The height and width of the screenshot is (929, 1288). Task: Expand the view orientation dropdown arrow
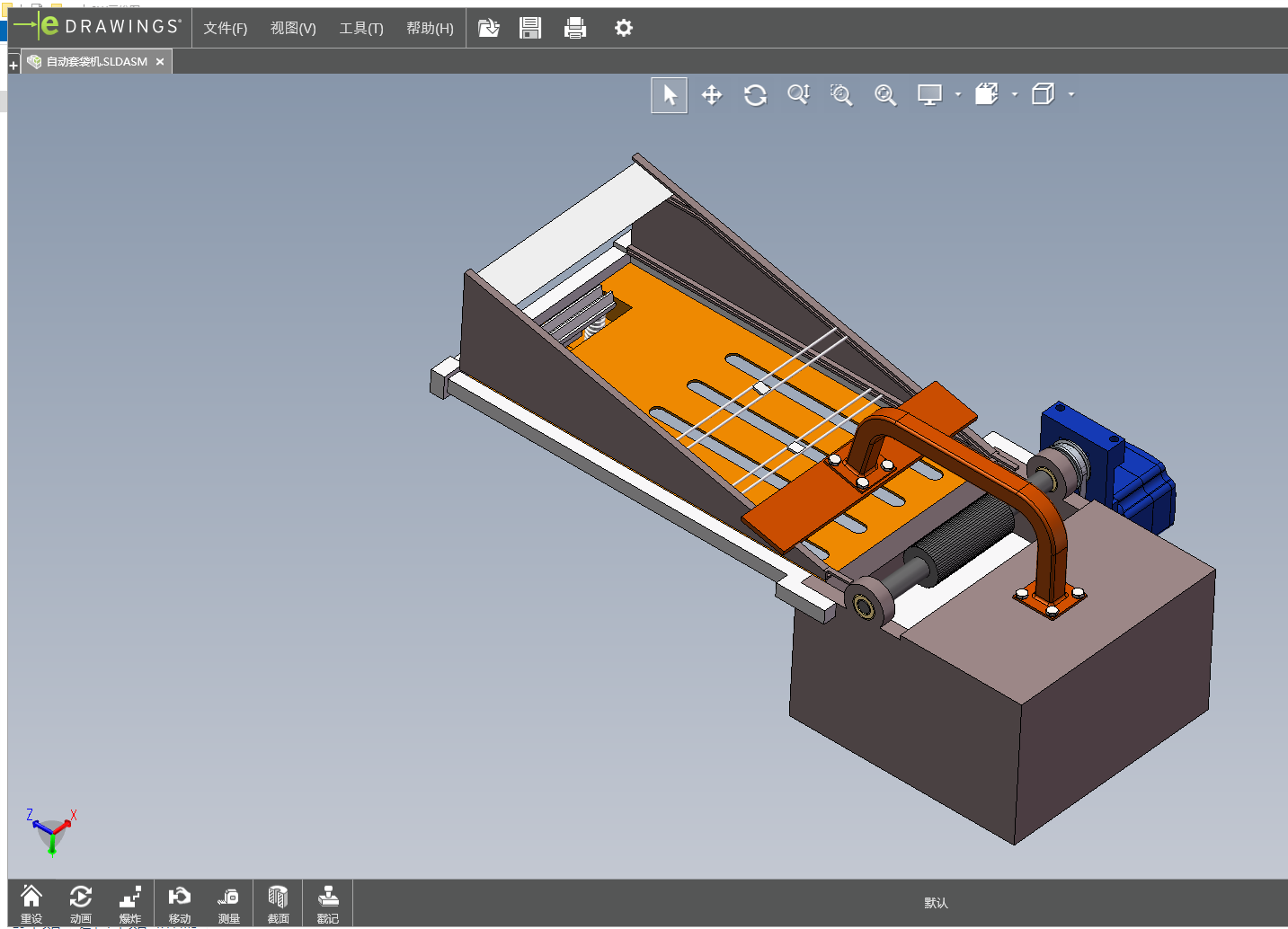(1015, 94)
